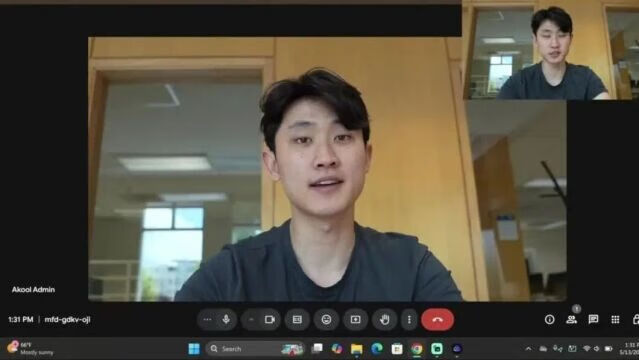Click the Windows taskbar Search box
This screenshot has width=639, height=360.
pos(256,349)
